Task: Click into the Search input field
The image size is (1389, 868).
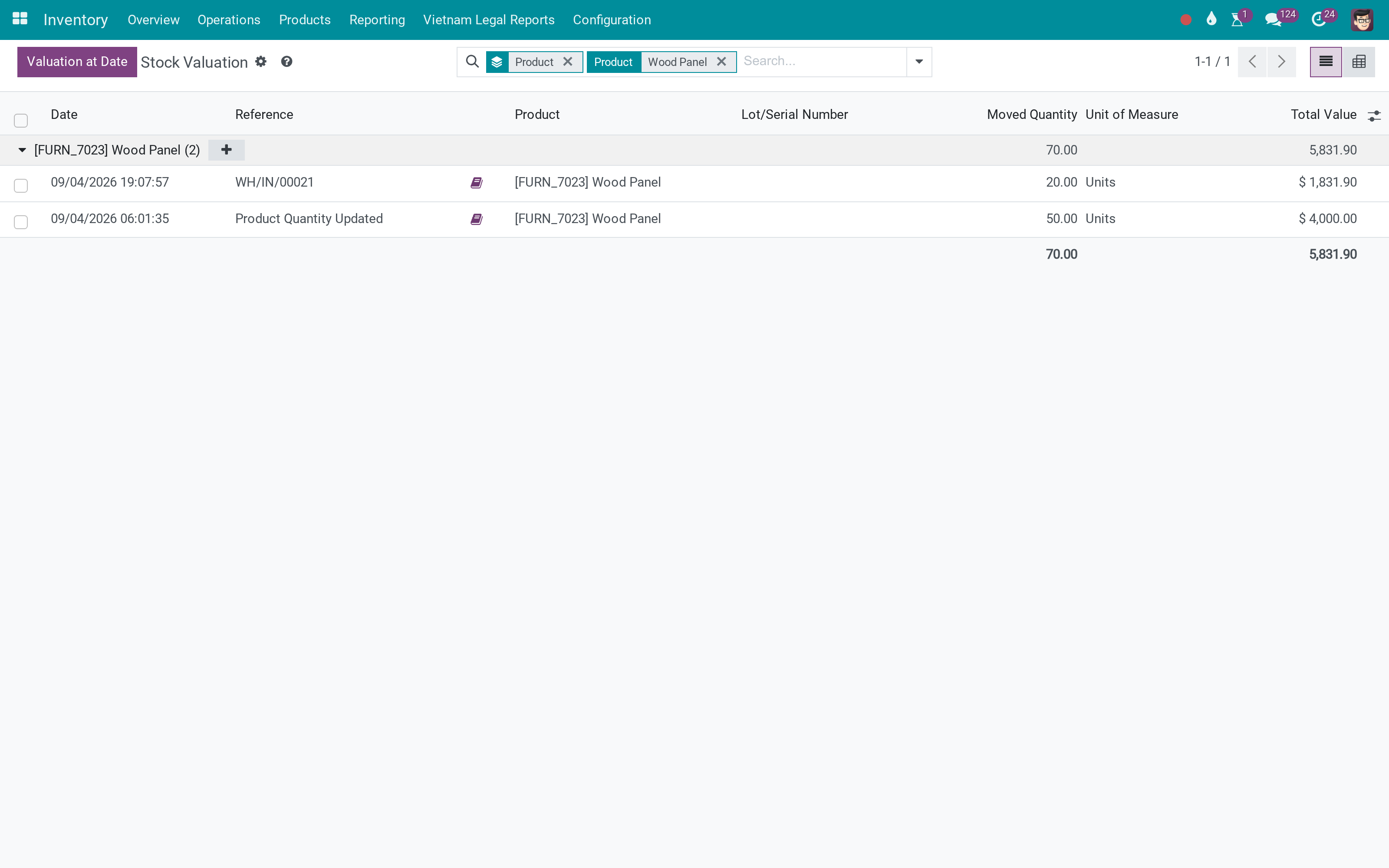Action: click(822, 62)
